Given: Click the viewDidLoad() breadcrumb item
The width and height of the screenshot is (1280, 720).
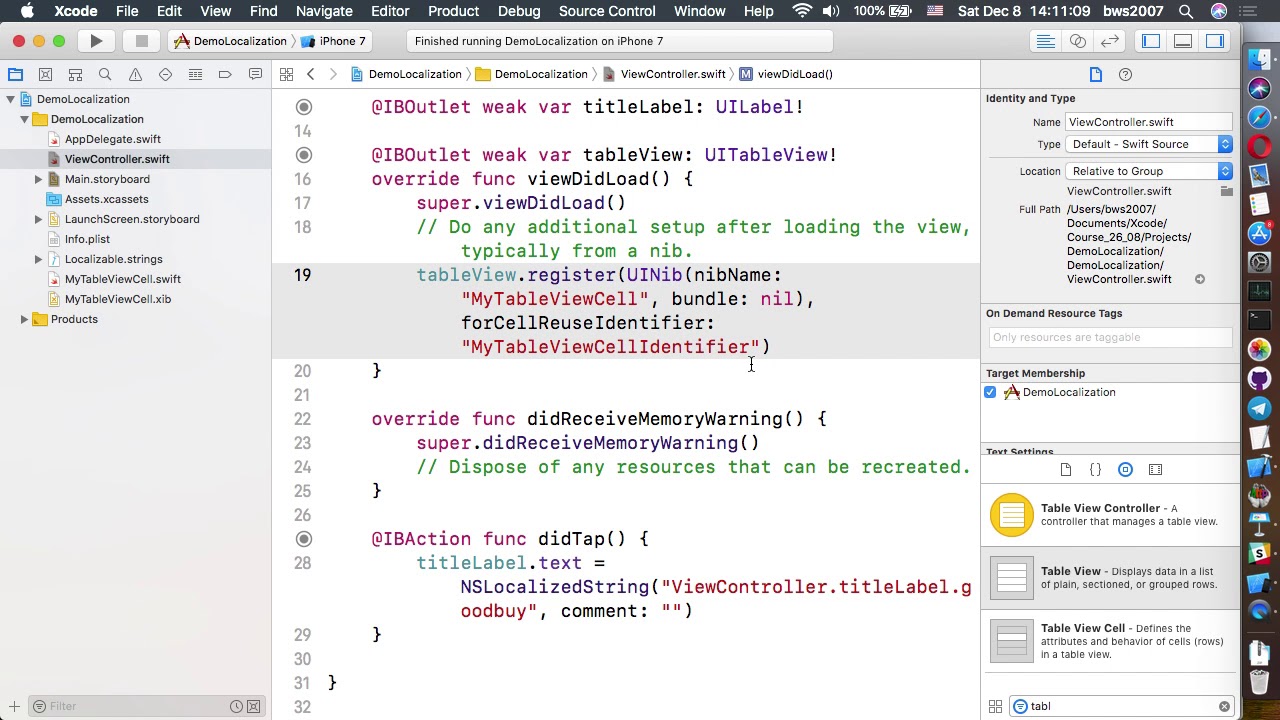Looking at the screenshot, I should tap(787, 74).
